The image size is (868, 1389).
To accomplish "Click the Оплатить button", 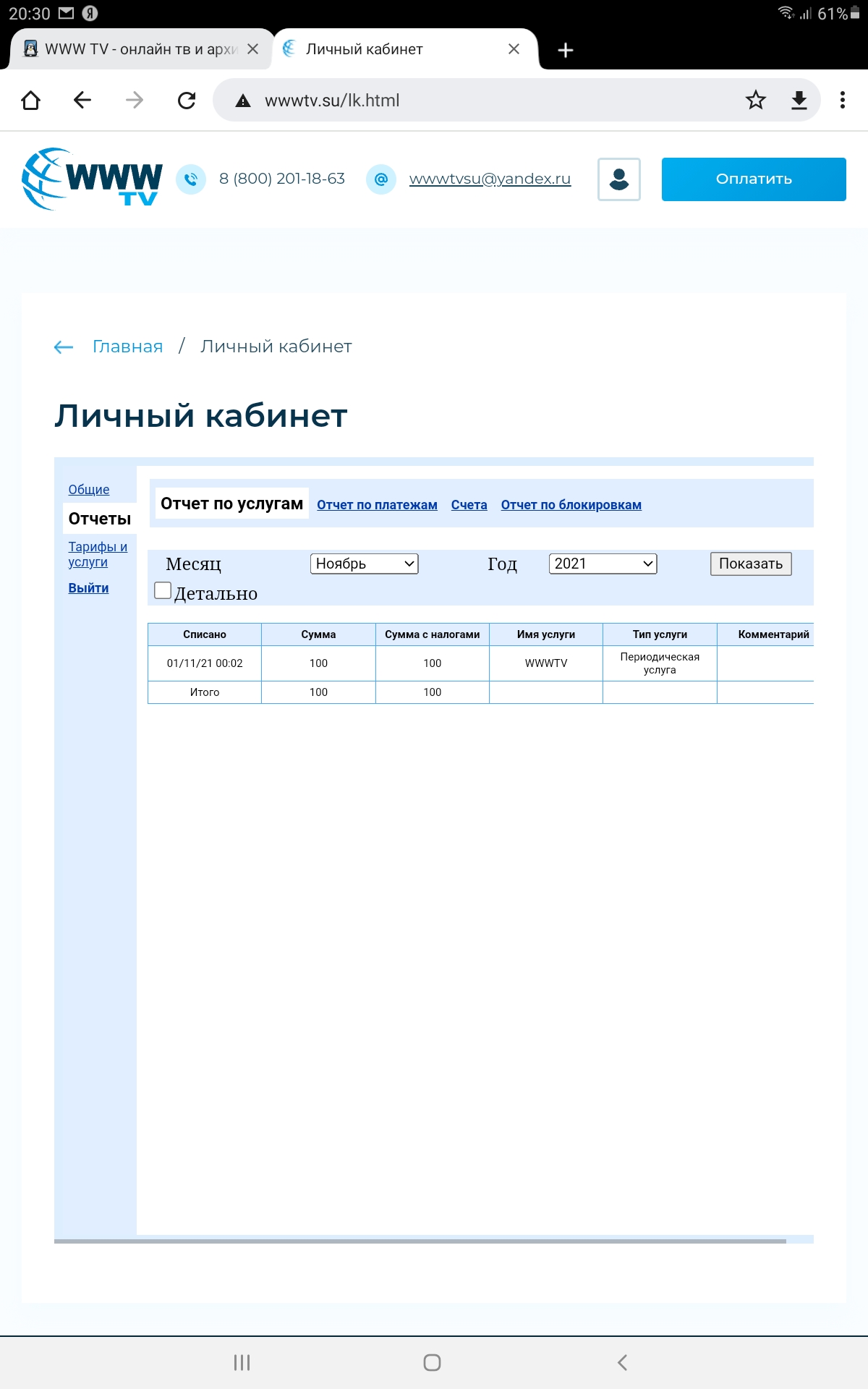I will click(754, 179).
